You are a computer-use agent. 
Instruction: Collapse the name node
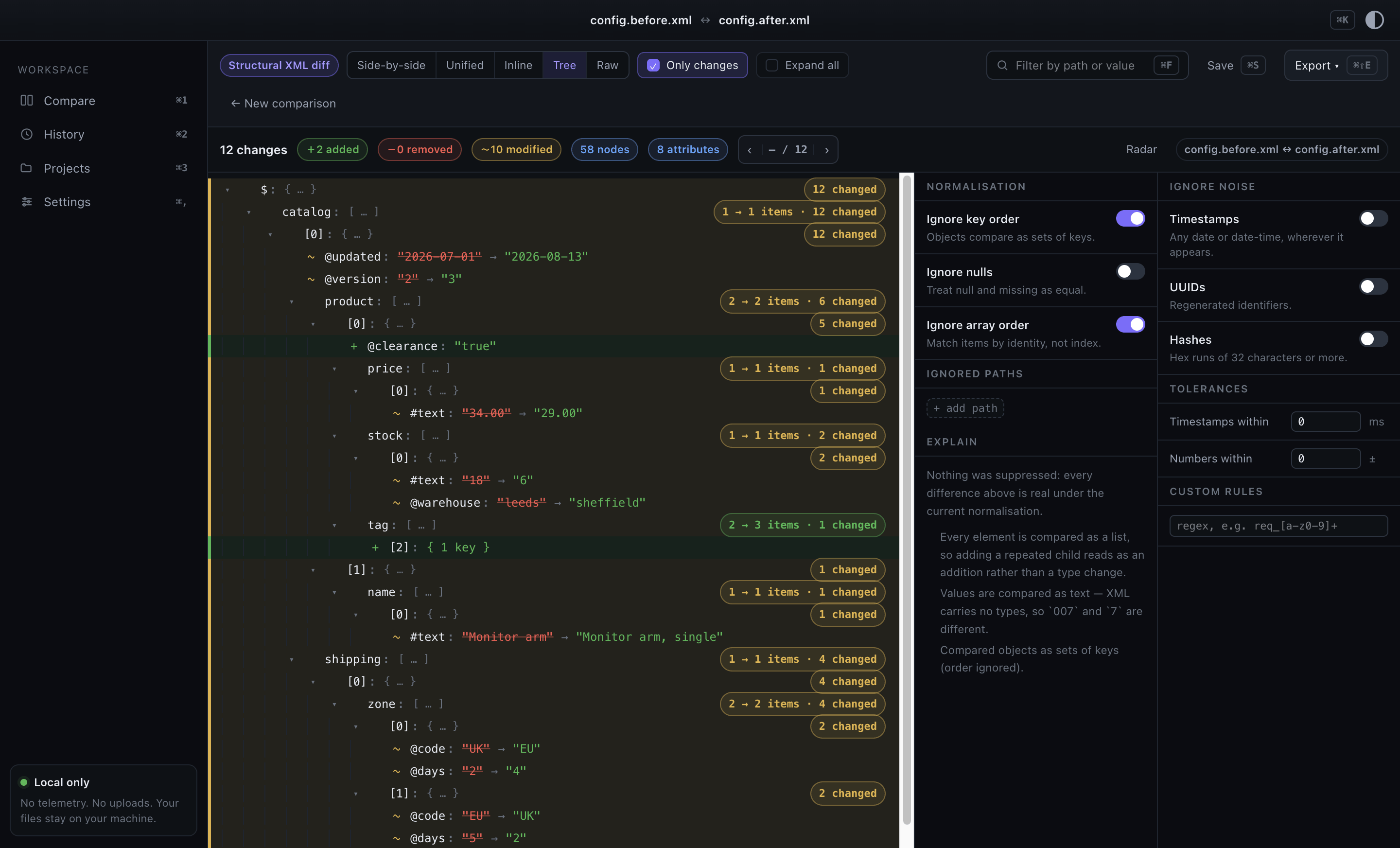(x=334, y=593)
